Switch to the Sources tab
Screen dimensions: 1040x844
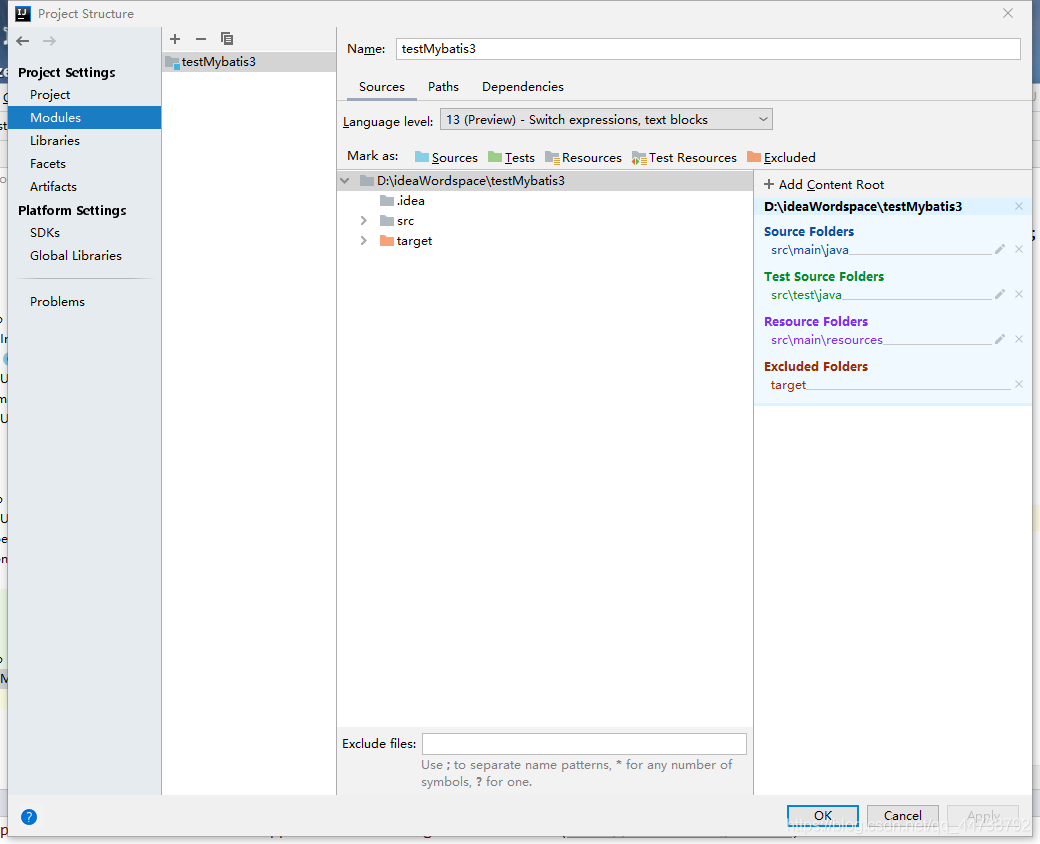(x=382, y=87)
